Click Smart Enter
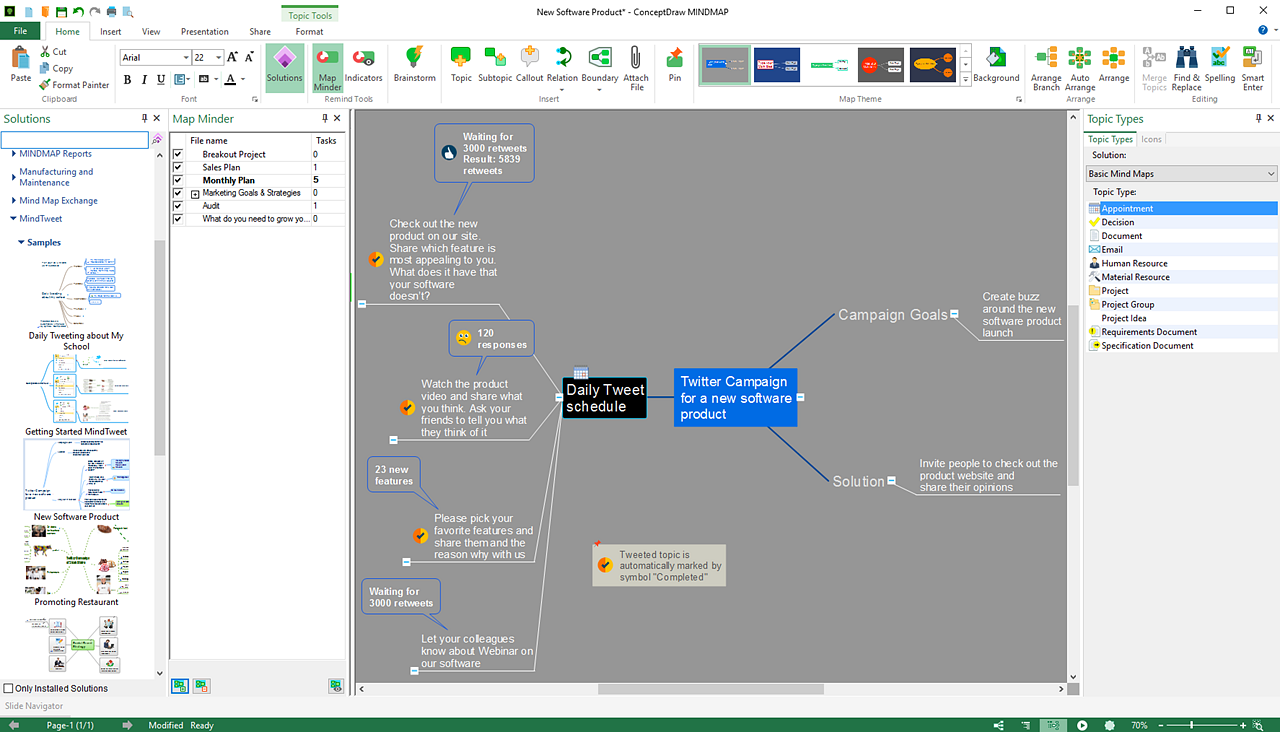The image size is (1280, 732). [x=1253, y=67]
